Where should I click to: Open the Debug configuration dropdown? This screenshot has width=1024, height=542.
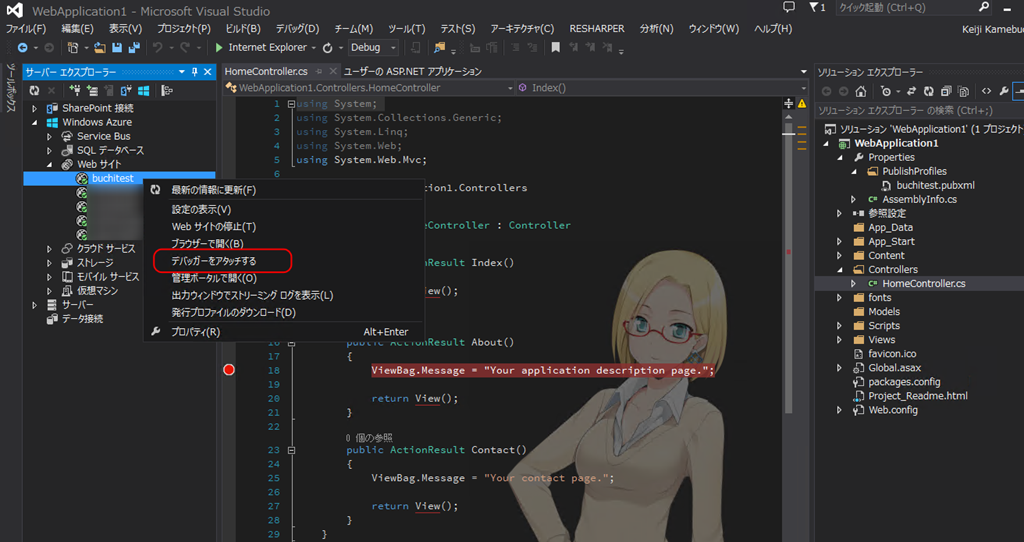[x=374, y=48]
